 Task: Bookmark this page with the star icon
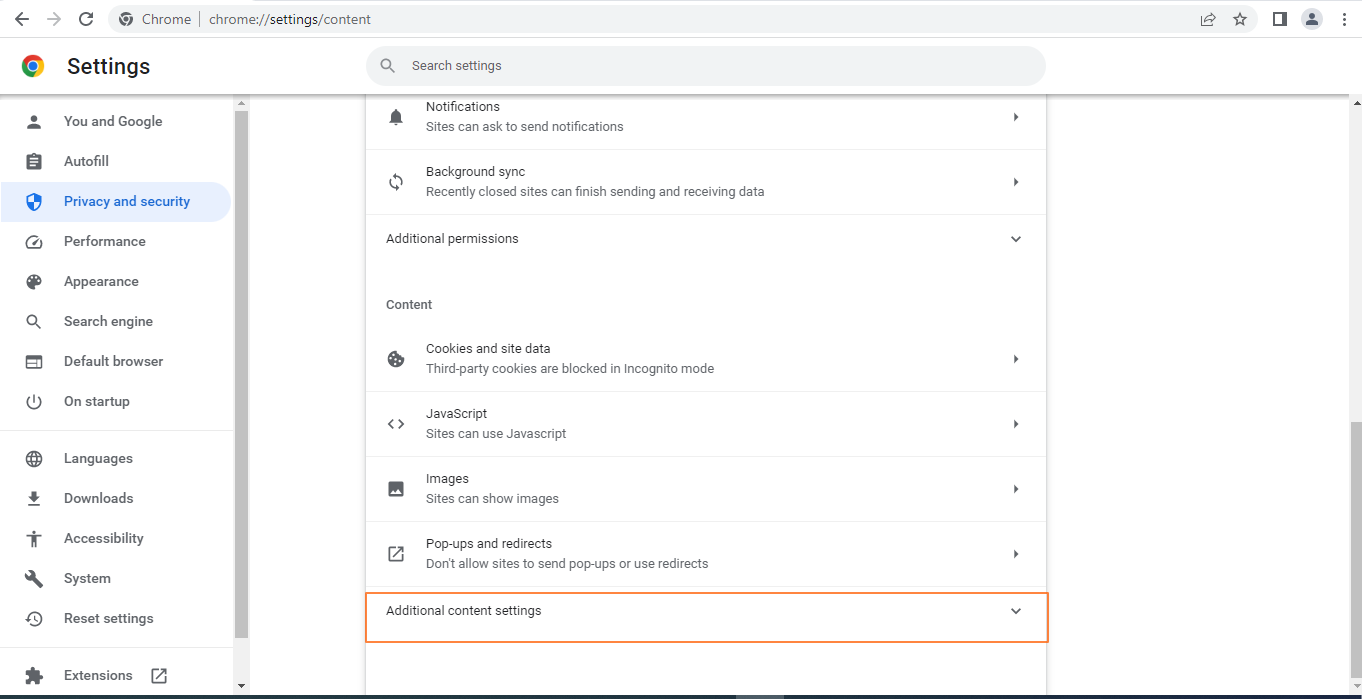click(x=1240, y=19)
